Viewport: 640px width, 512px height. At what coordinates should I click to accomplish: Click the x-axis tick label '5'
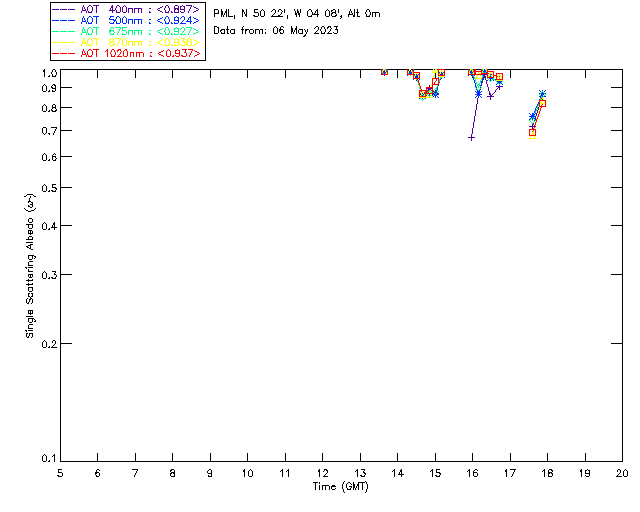[x=60, y=473]
